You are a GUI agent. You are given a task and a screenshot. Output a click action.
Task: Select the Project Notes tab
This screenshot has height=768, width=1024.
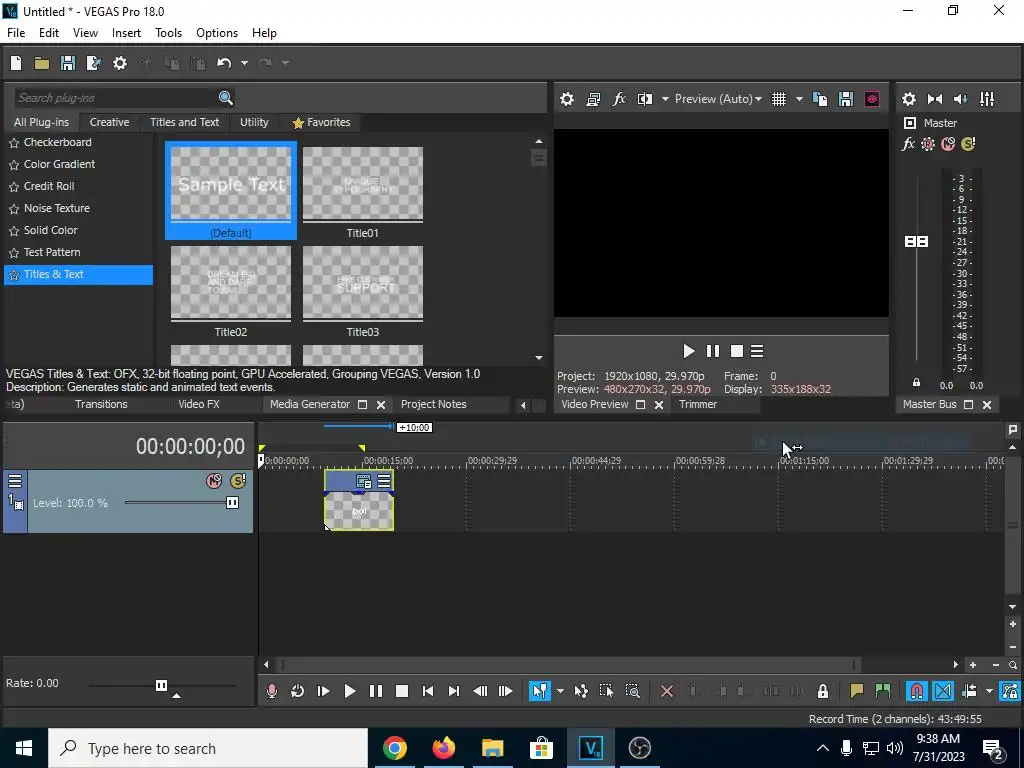434,404
